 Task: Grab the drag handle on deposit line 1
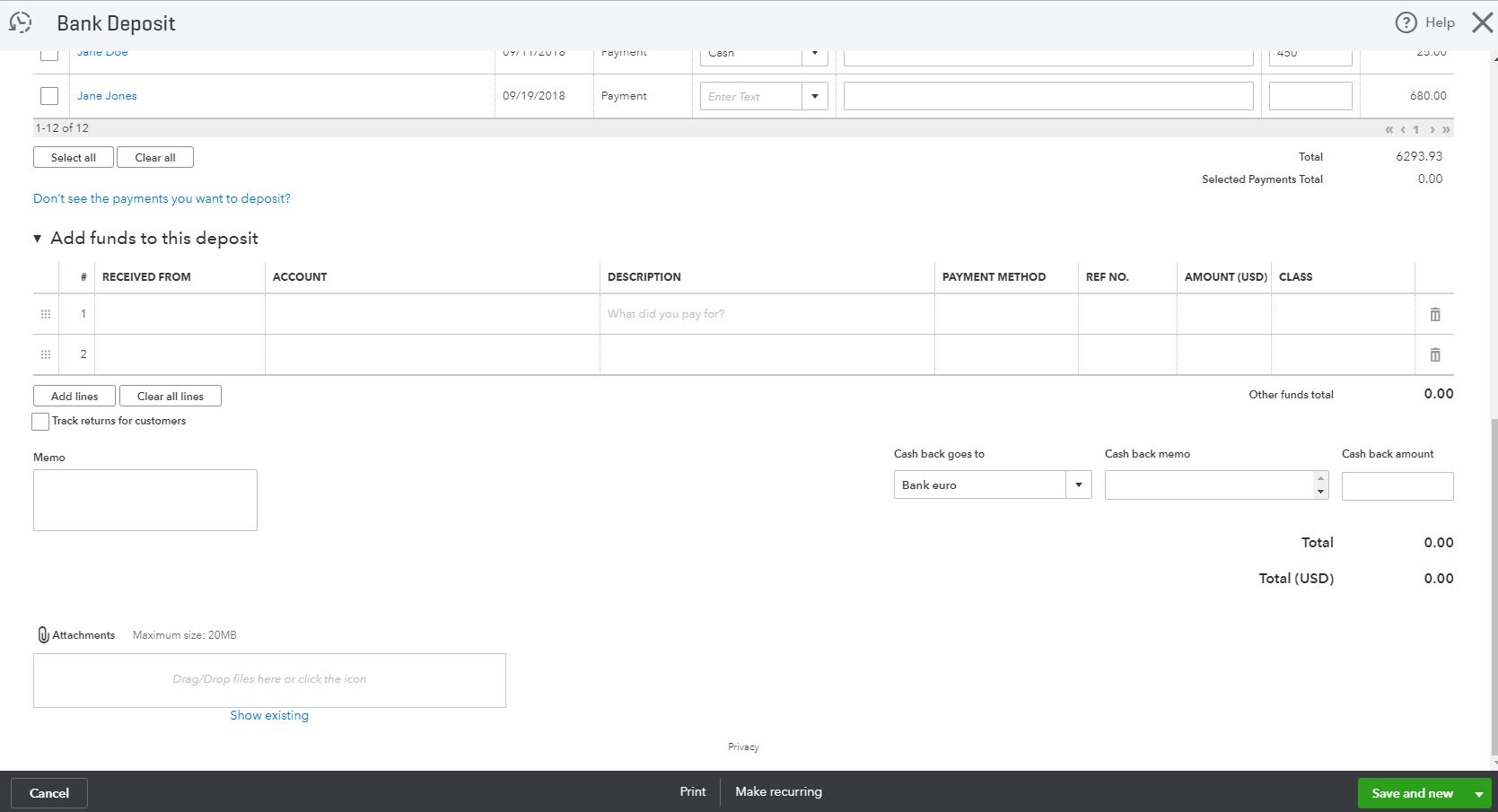(x=45, y=314)
